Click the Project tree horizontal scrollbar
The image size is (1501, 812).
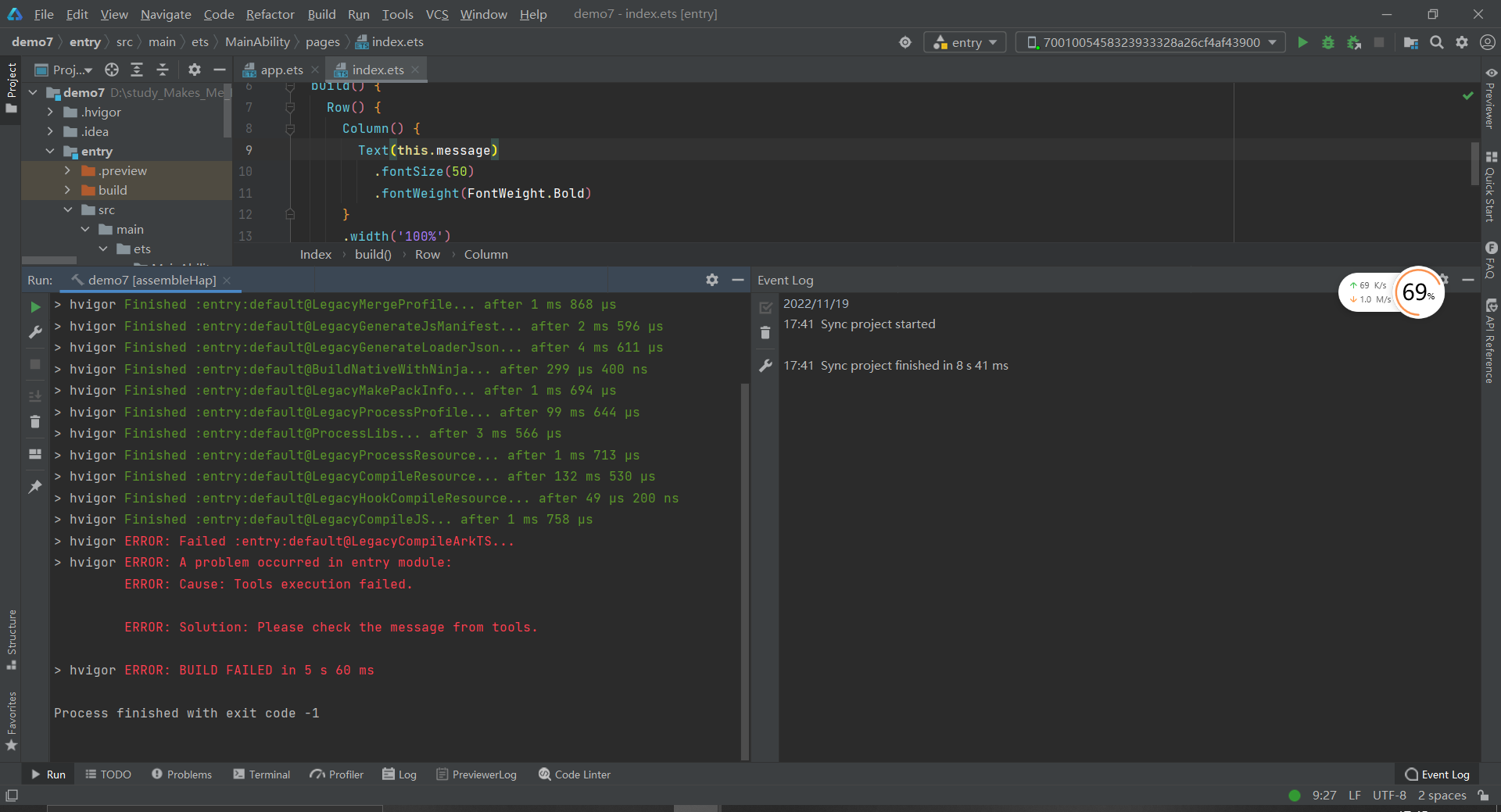(x=49, y=261)
